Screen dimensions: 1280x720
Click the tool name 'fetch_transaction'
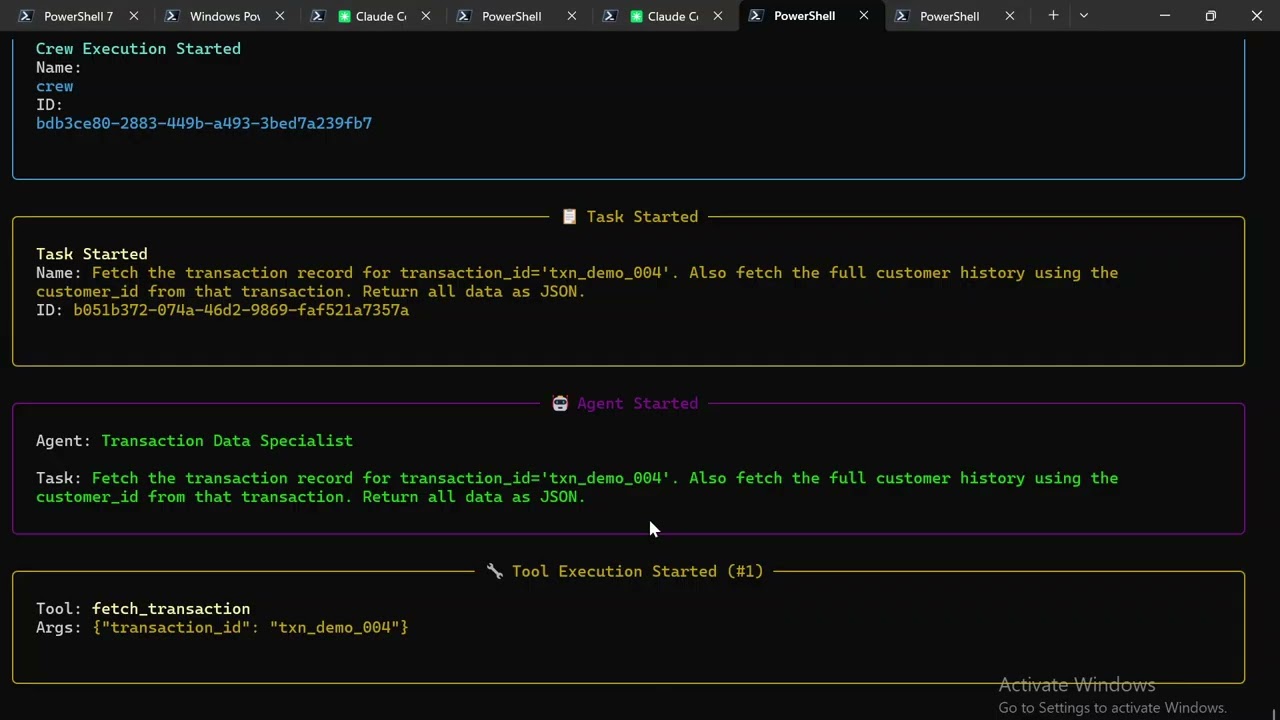[x=171, y=609]
